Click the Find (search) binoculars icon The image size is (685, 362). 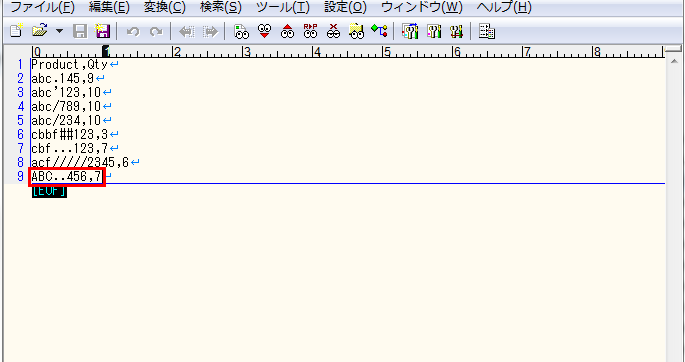[x=242, y=31]
